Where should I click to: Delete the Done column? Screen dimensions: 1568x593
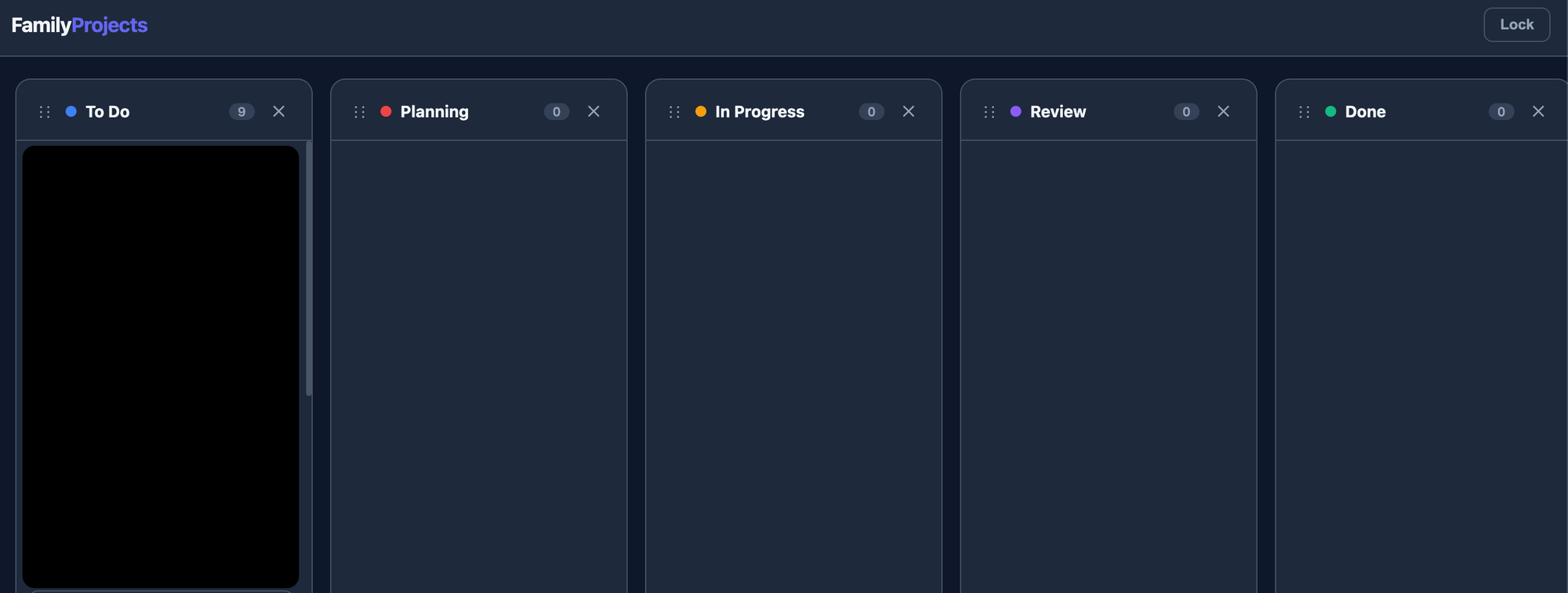[1538, 111]
